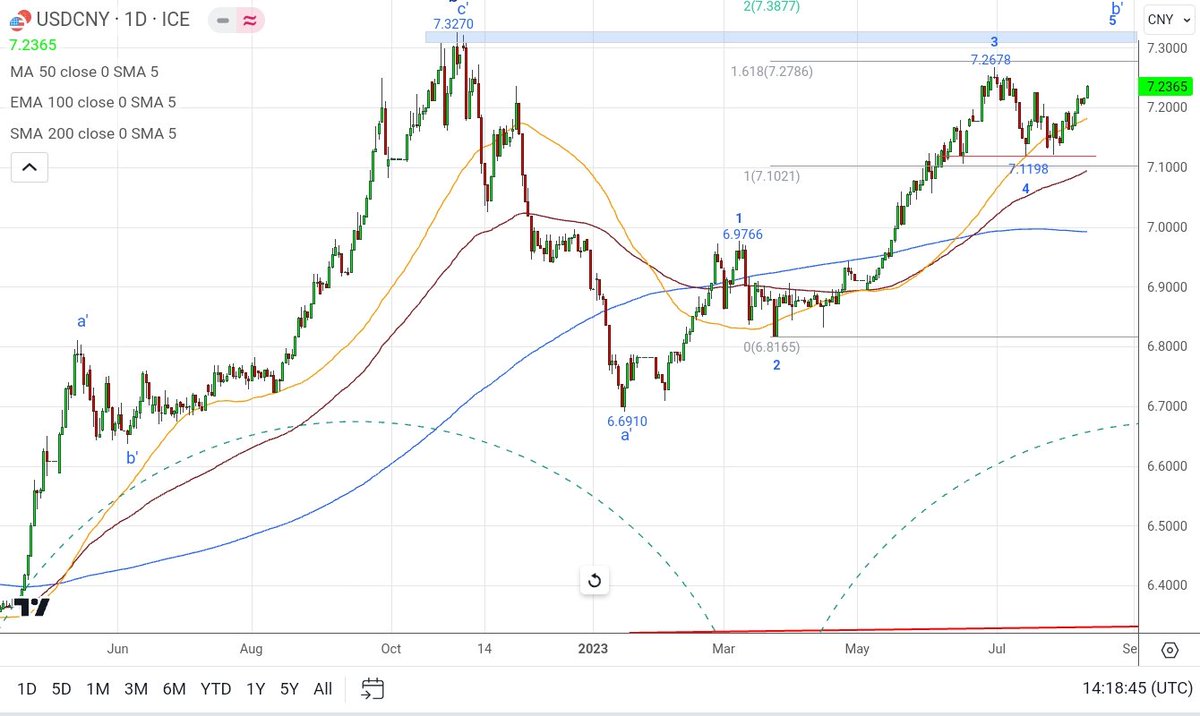
Task: Select the 1M time range
Action: (98, 688)
